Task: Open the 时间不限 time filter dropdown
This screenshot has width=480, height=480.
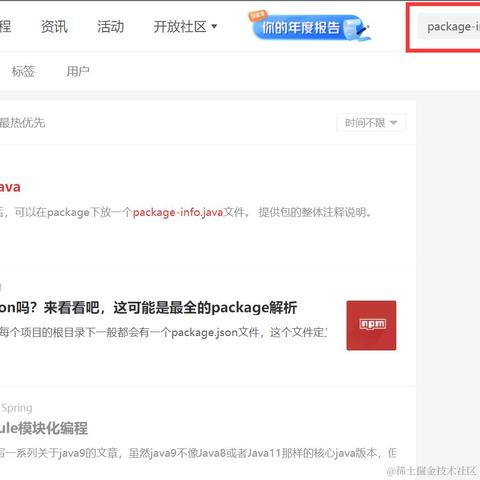Action: pos(371,123)
